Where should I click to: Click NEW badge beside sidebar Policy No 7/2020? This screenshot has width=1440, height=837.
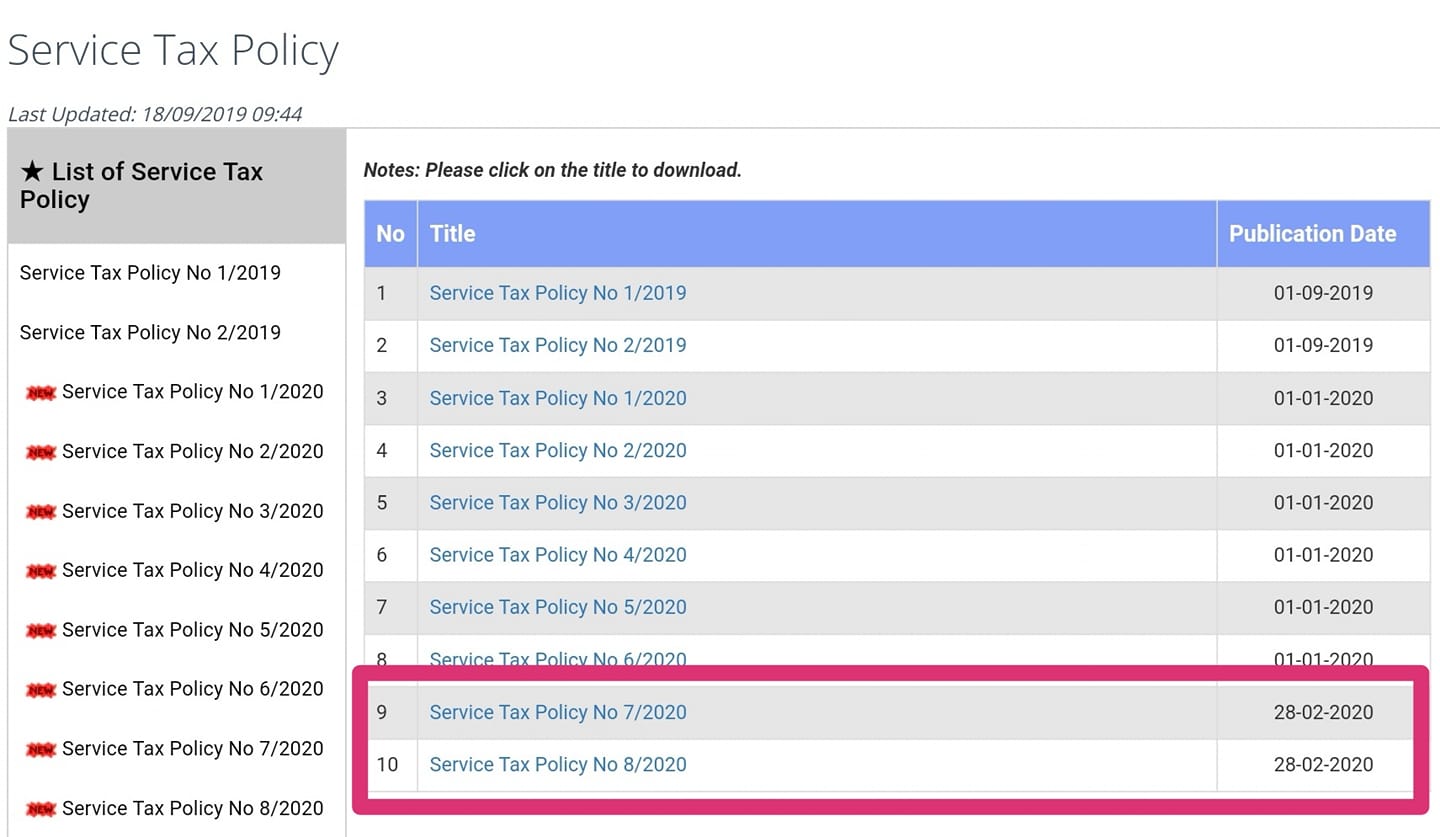40,750
